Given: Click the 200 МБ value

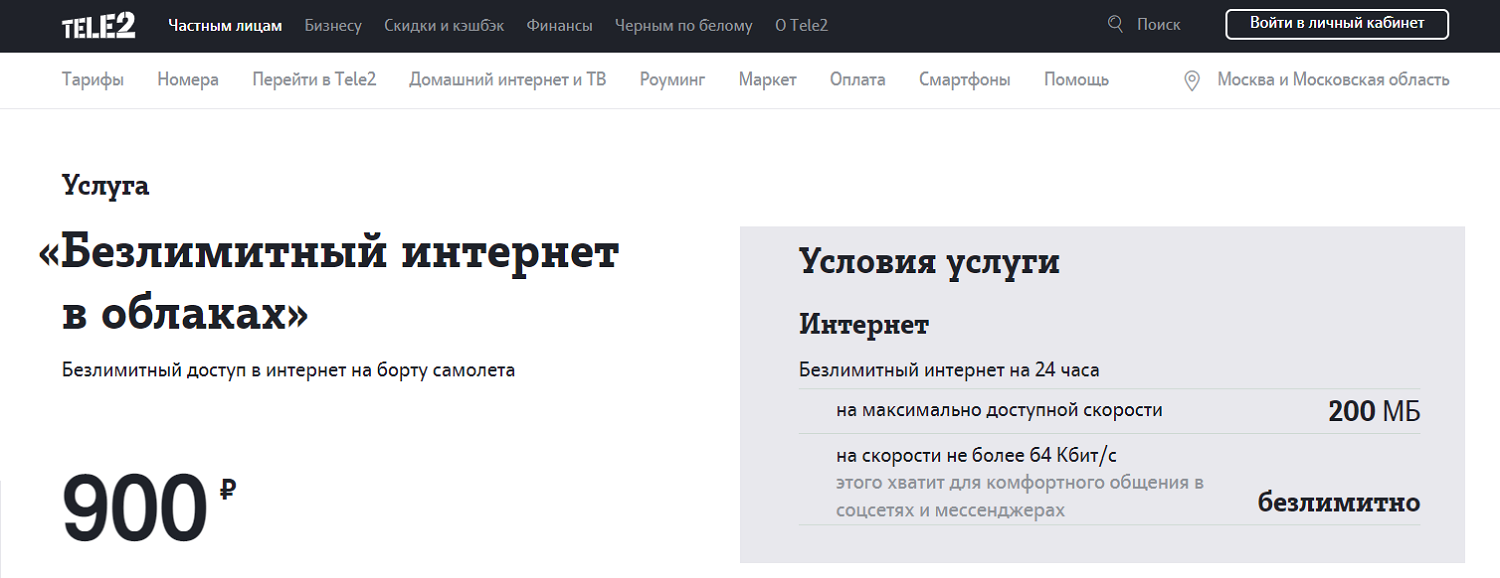Looking at the screenshot, I should 1374,411.
